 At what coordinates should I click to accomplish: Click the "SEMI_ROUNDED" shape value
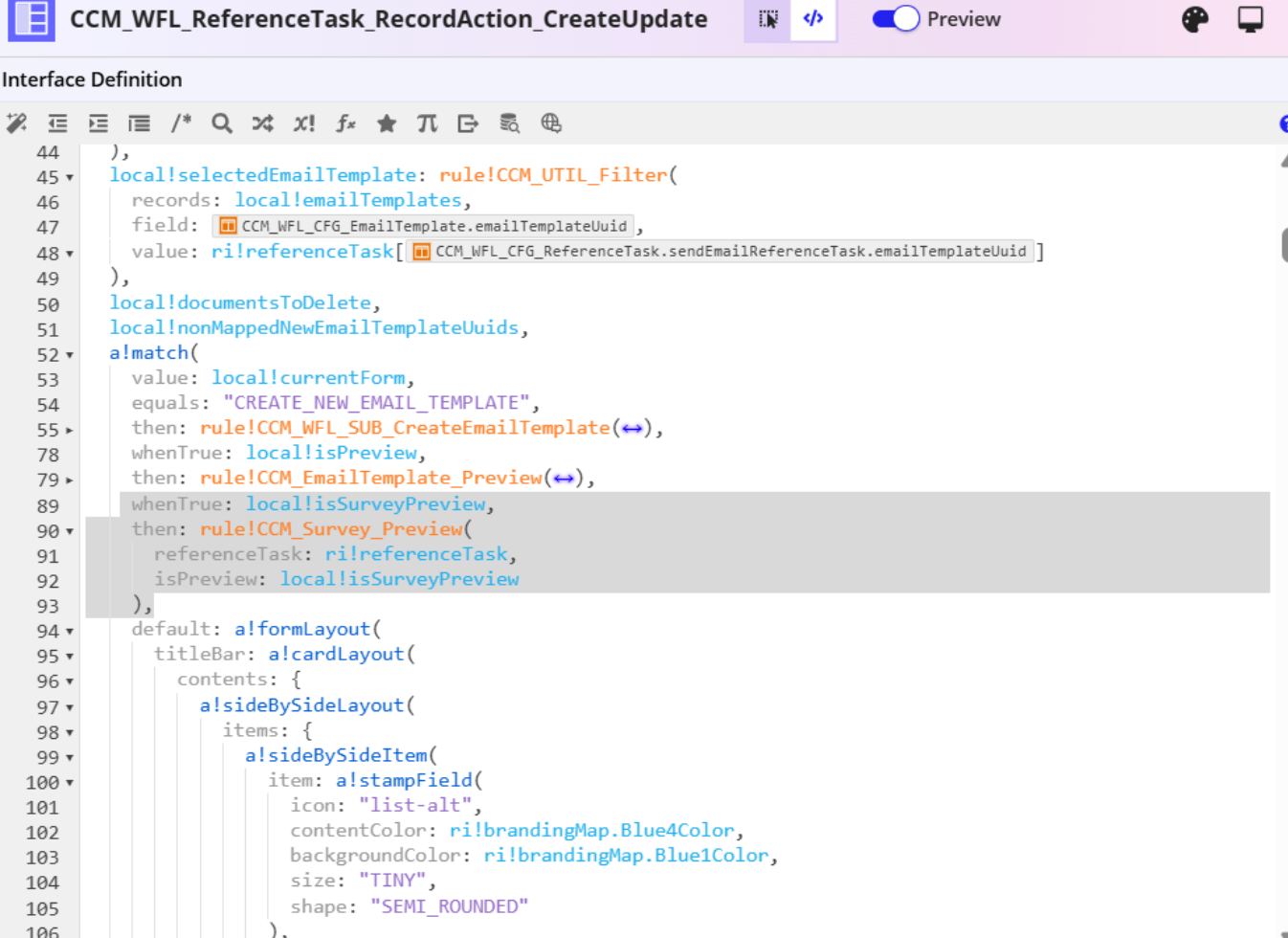click(449, 906)
